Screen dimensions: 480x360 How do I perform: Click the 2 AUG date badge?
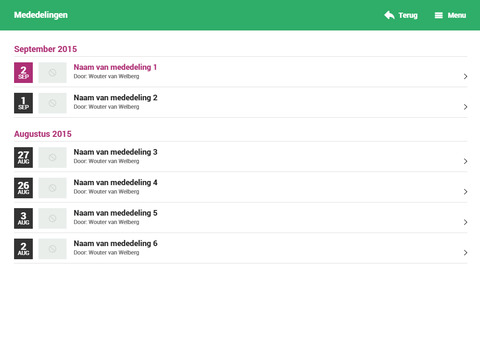click(x=23, y=249)
